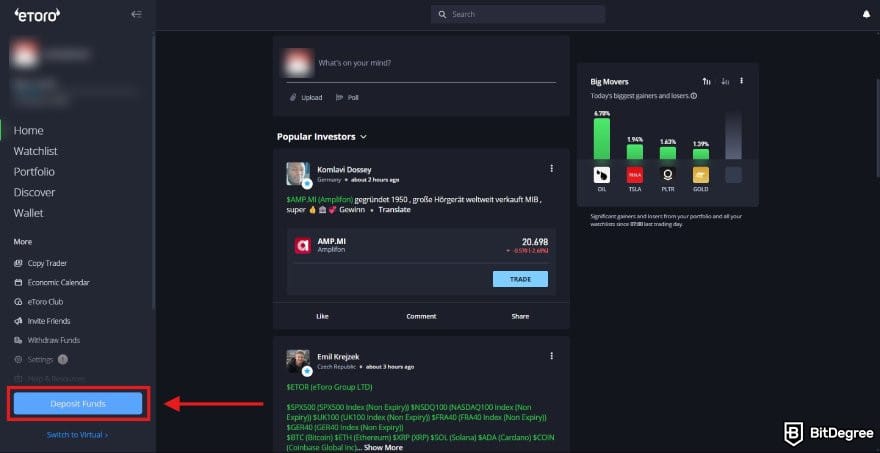
Task: Sort Big Movers by losers icon
Action: (x=725, y=81)
